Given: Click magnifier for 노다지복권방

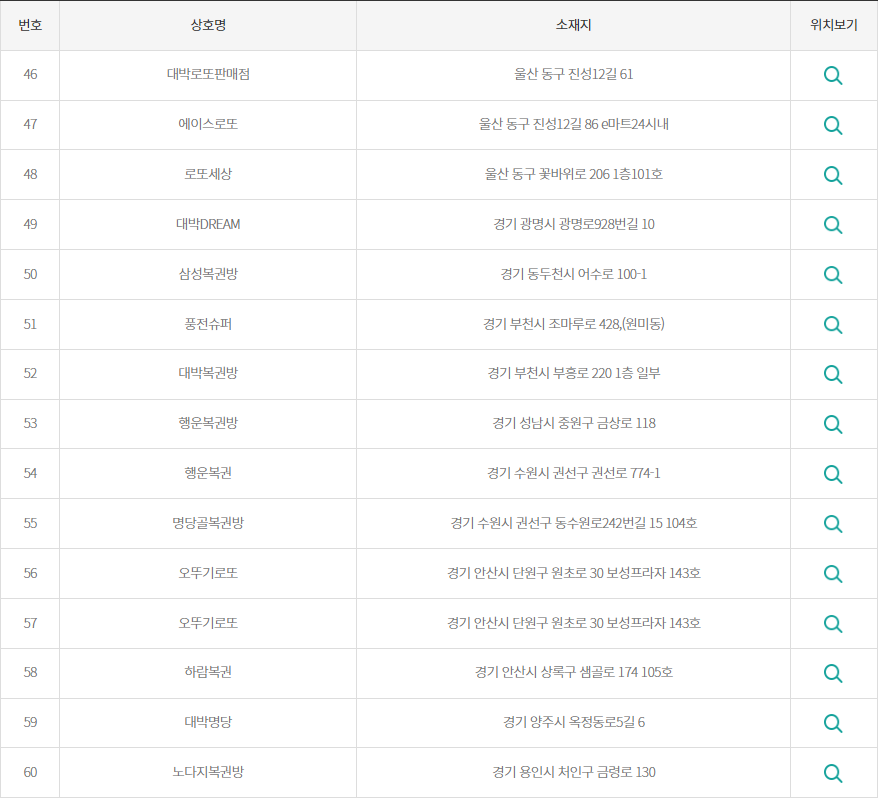Looking at the screenshot, I should 833,772.
